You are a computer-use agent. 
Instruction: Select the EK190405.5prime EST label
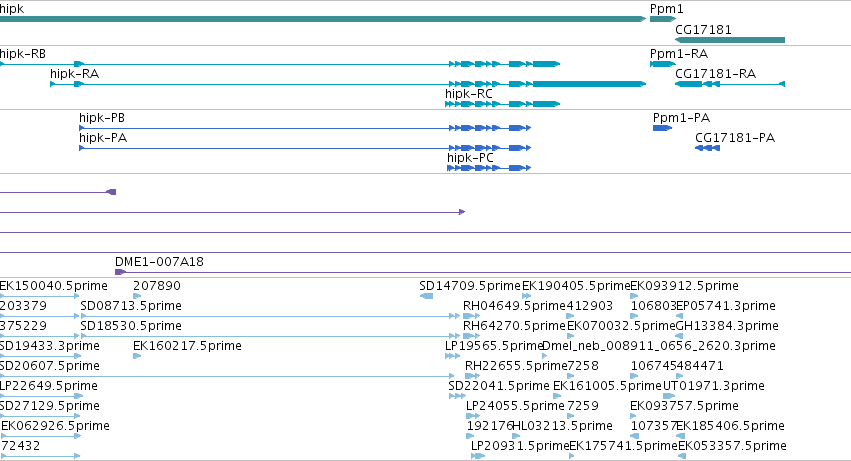[x=576, y=286]
